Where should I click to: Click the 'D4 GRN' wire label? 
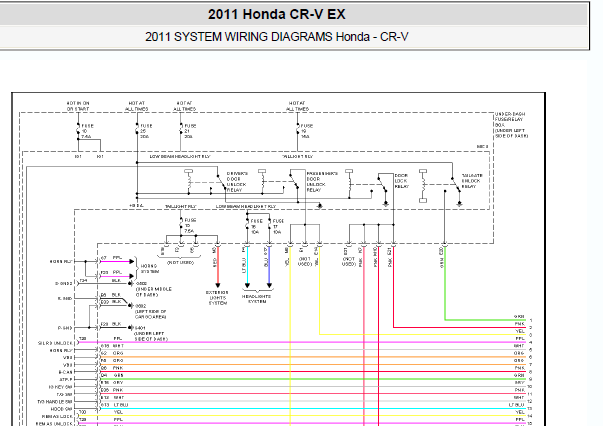tap(112, 375)
